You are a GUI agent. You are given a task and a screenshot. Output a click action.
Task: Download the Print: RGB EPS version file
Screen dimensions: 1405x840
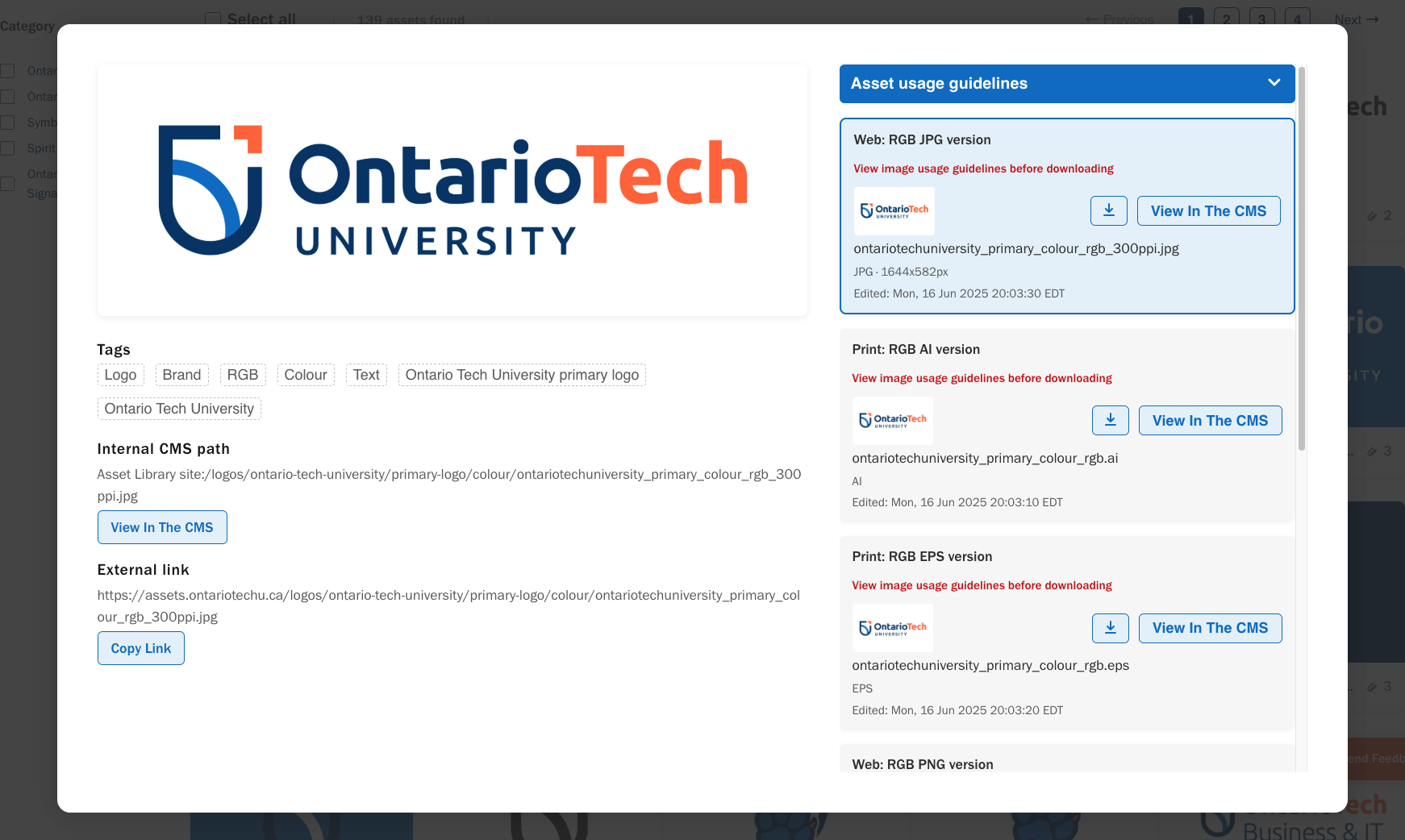coord(1111,628)
